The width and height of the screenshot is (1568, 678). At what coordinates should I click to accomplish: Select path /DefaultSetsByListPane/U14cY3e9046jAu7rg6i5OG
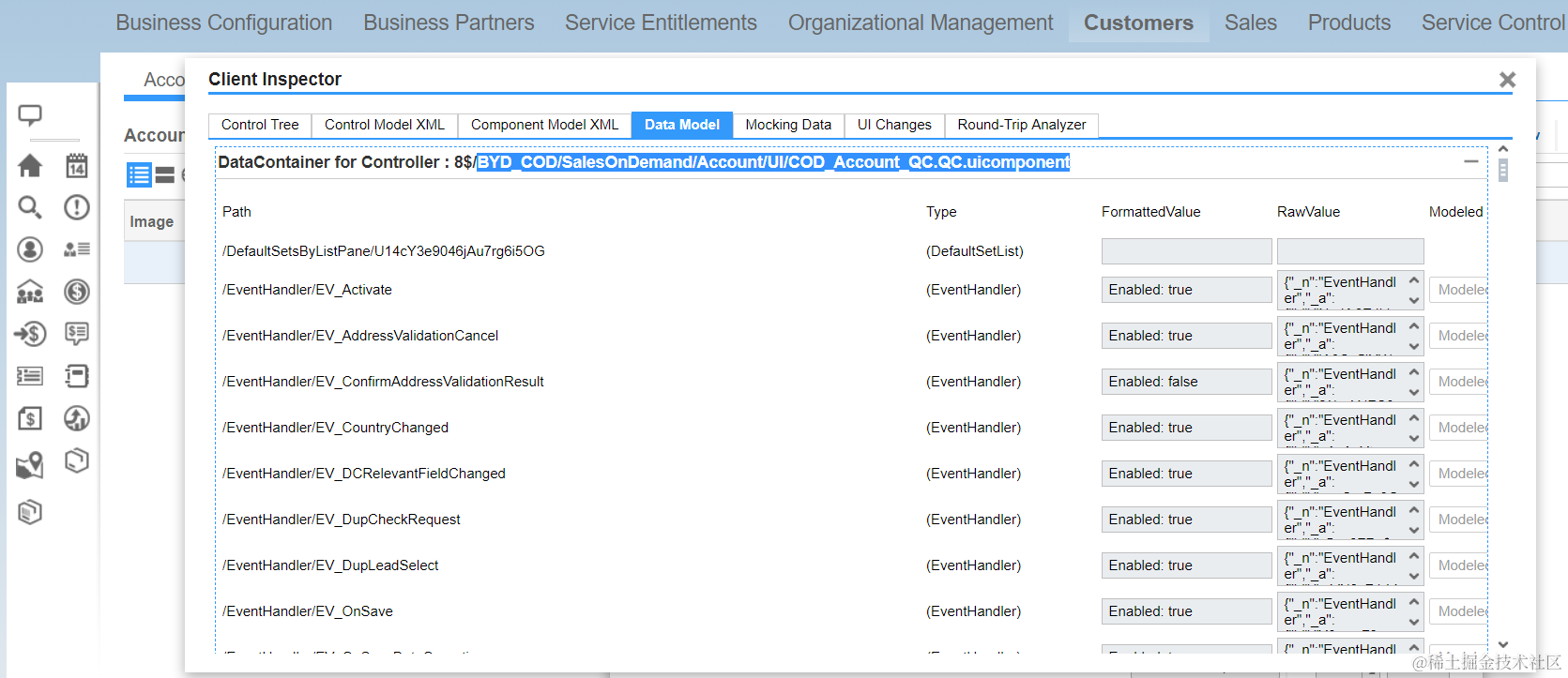tap(384, 251)
